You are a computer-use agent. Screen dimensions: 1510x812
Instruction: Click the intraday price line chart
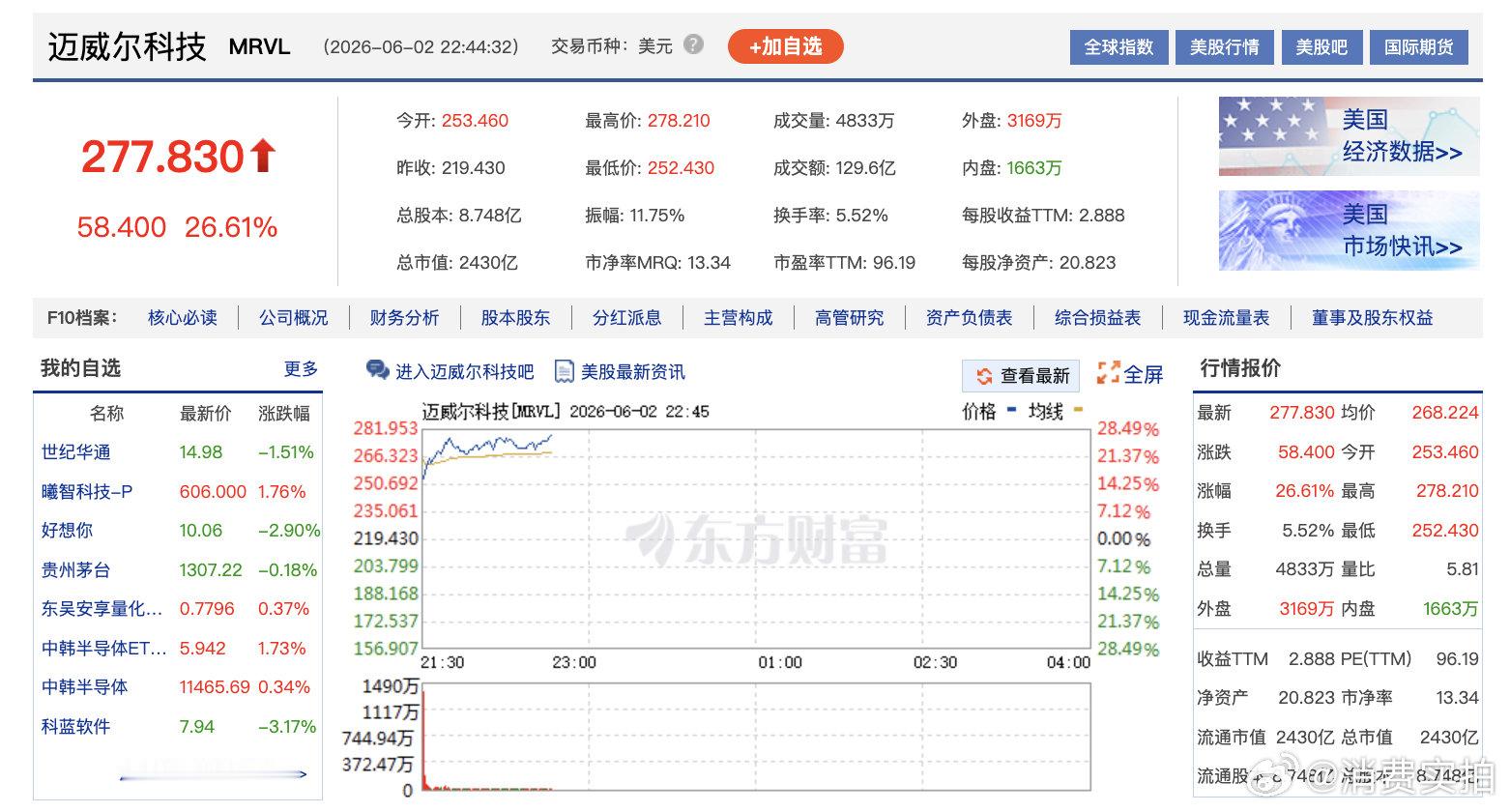pyautogui.click(x=756, y=538)
